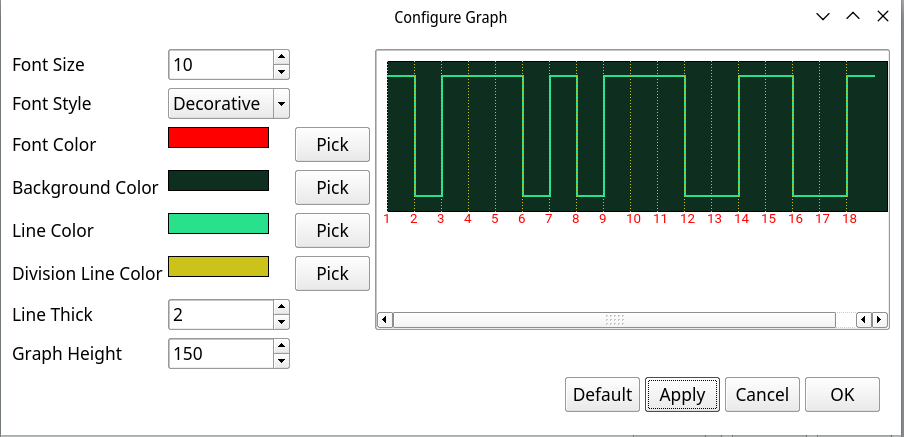
Task: Pick a new Font Color
Action: tap(332, 145)
